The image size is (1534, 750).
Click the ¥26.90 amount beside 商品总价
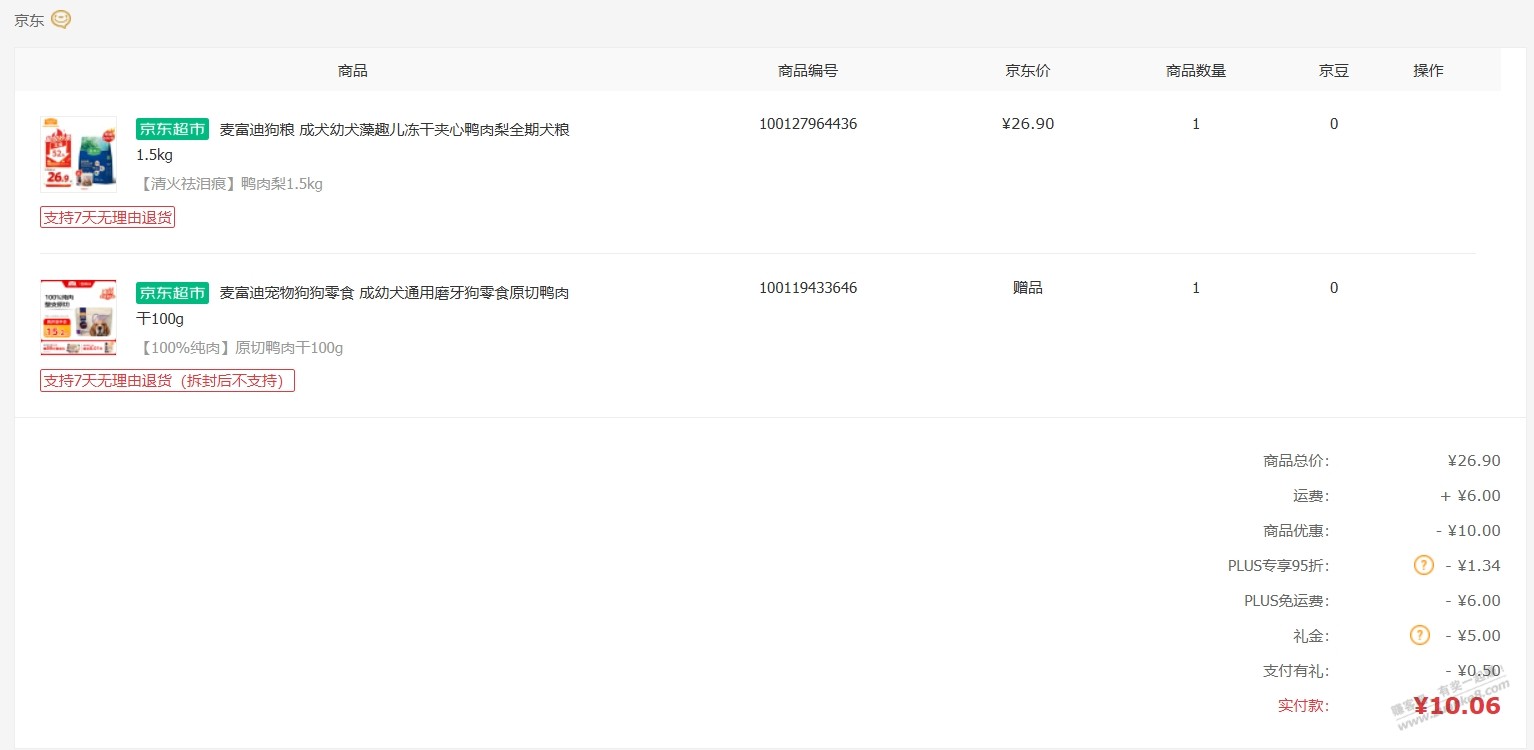click(1474, 461)
